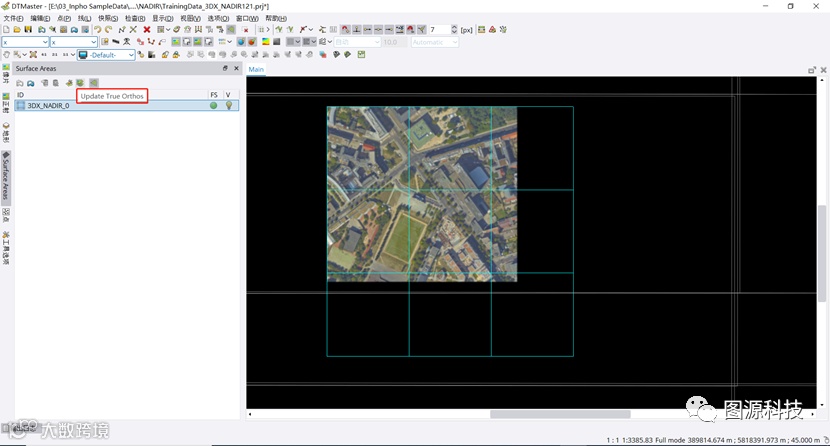Switch to the Main view tab
The height and width of the screenshot is (446, 830).
(x=256, y=69)
